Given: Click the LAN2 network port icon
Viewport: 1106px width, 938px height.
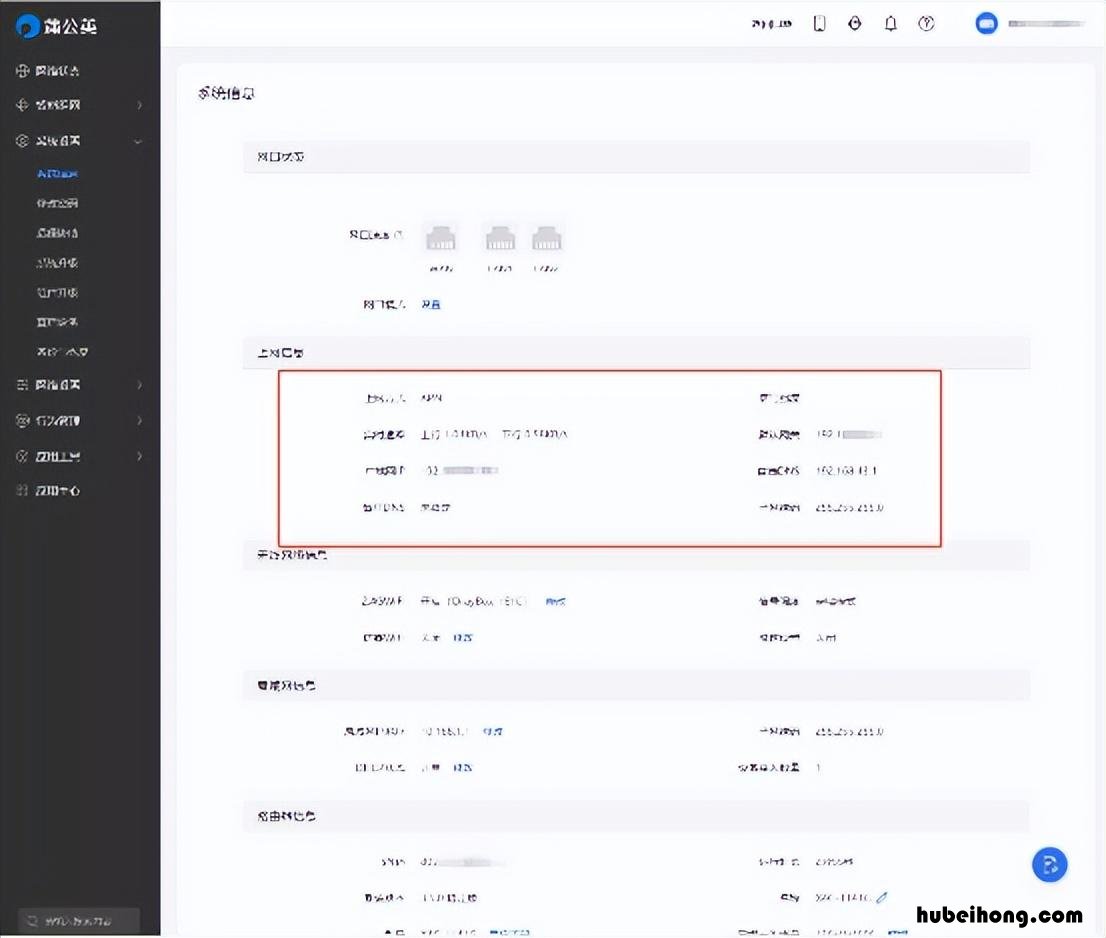Looking at the screenshot, I should click(x=547, y=239).
